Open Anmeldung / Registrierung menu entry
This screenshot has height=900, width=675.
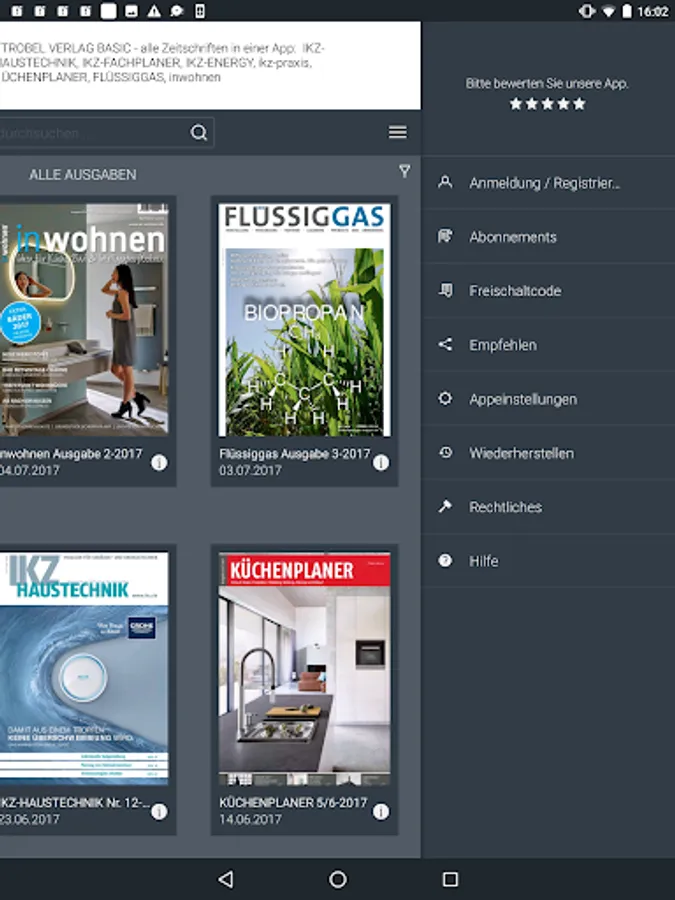tap(548, 183)
